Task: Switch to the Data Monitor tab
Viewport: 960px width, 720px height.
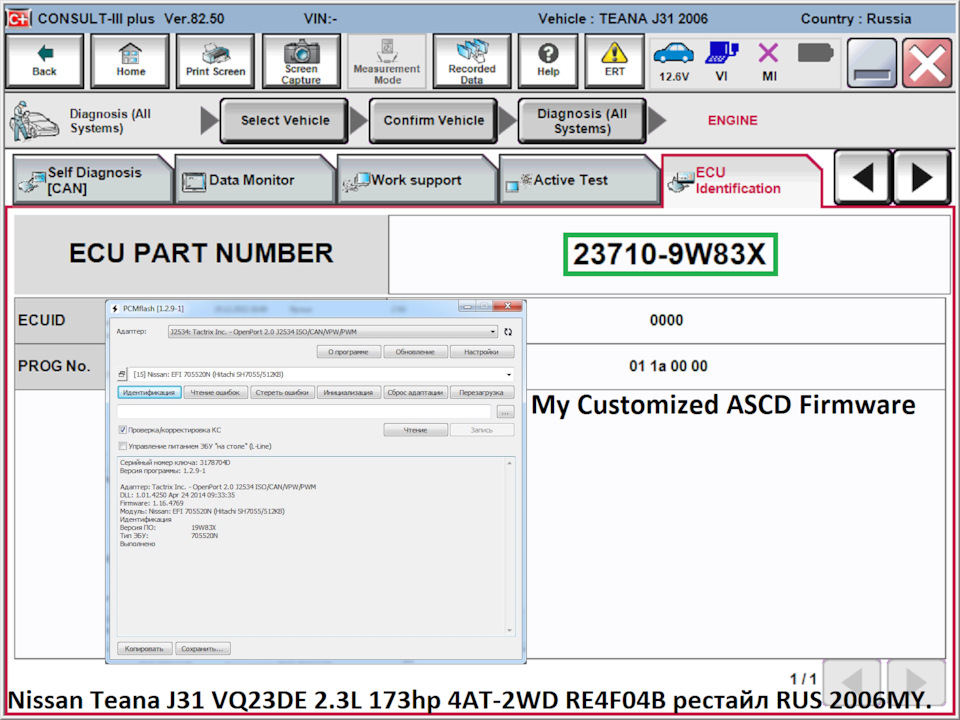Action: pos(254,180)
